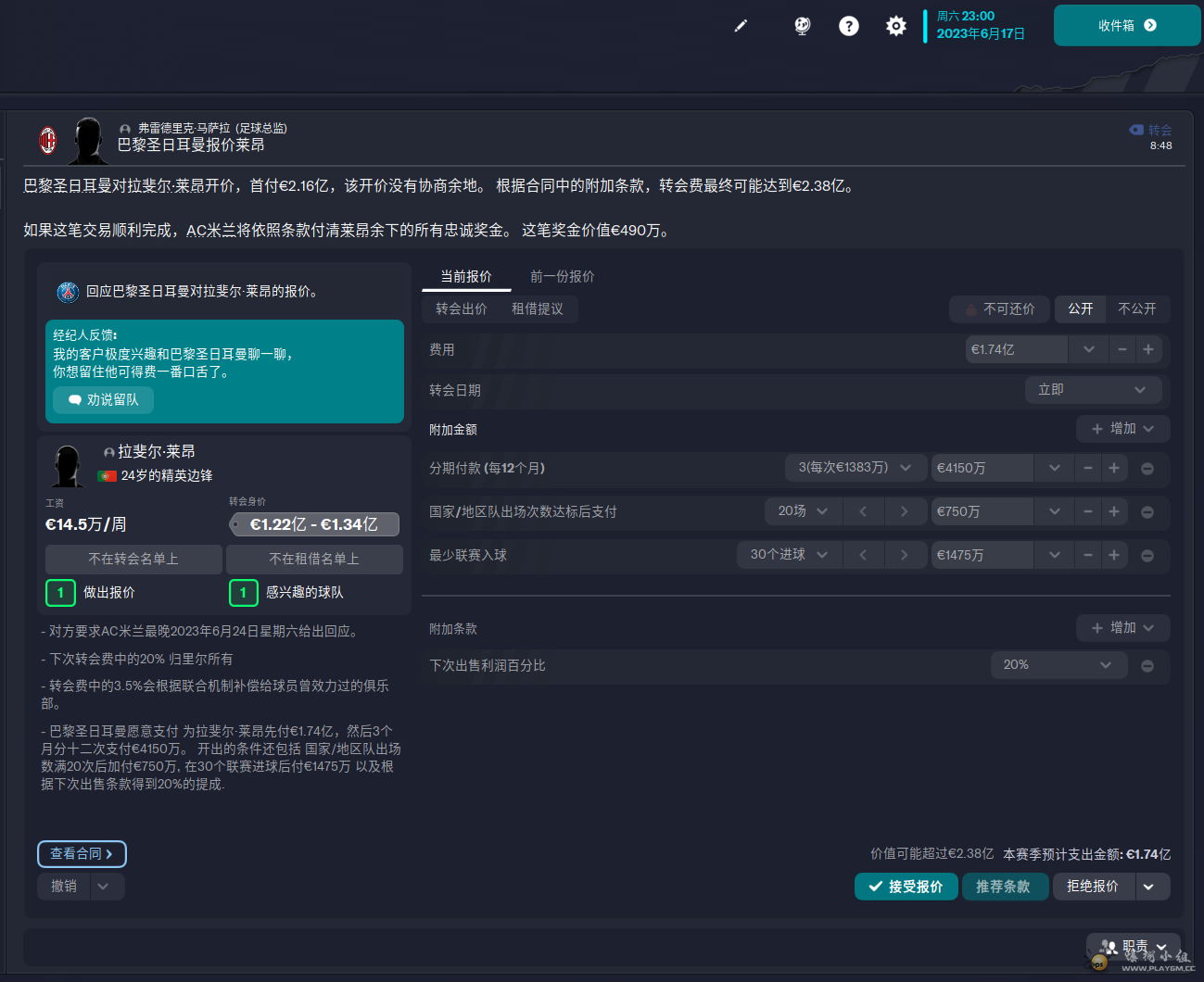
Task: Switch to the 前一份报价 tab
Action: [x=562, y=276]
